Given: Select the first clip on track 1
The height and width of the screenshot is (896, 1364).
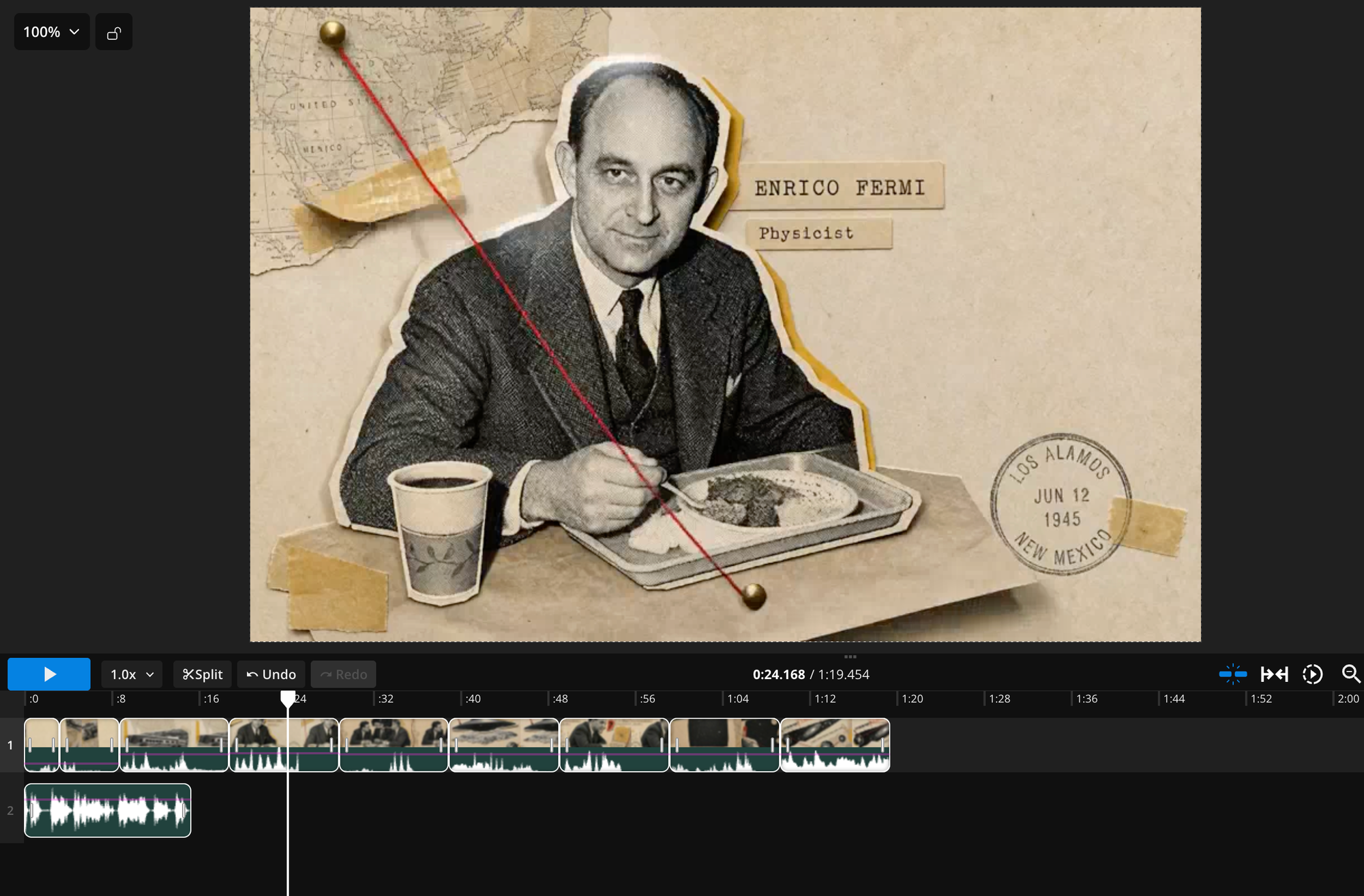Looking at the screenshot, I should click(42, 745).
